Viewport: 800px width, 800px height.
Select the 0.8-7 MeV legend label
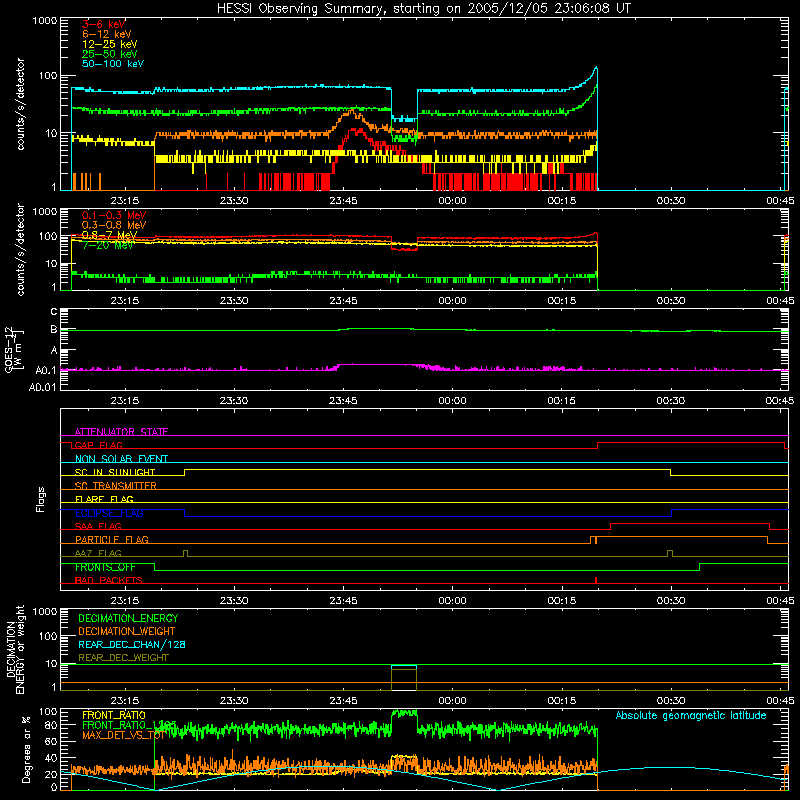coord(109,235)
